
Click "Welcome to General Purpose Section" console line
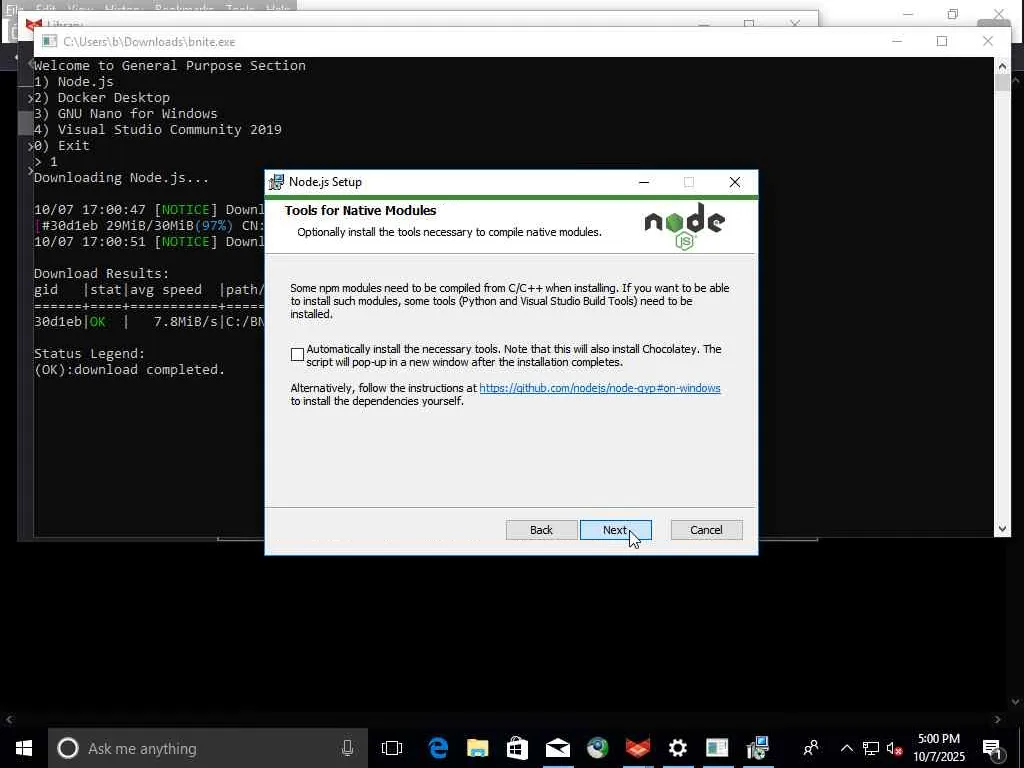click(170, 65)
